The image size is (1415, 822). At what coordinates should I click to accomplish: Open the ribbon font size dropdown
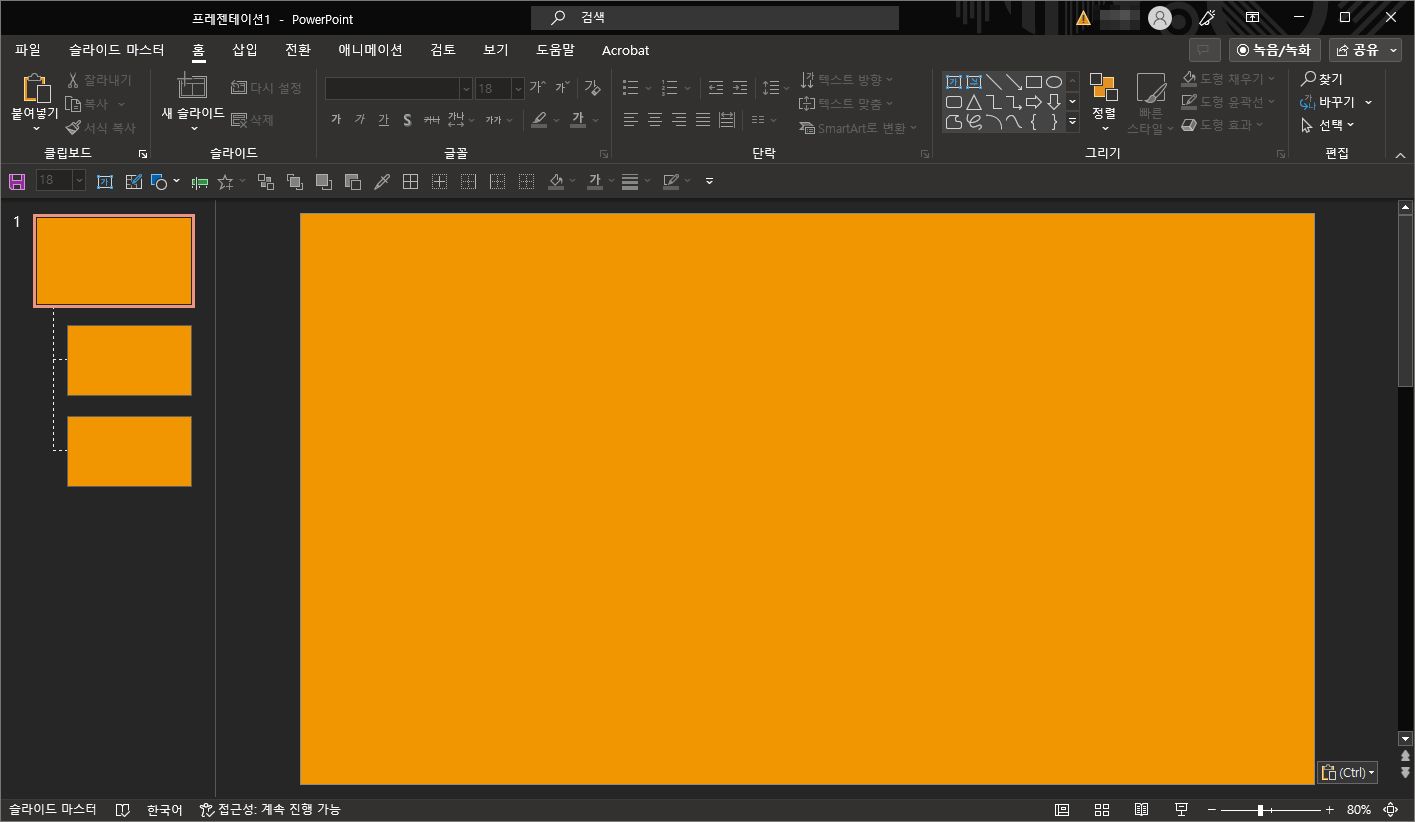coord(517,89)
